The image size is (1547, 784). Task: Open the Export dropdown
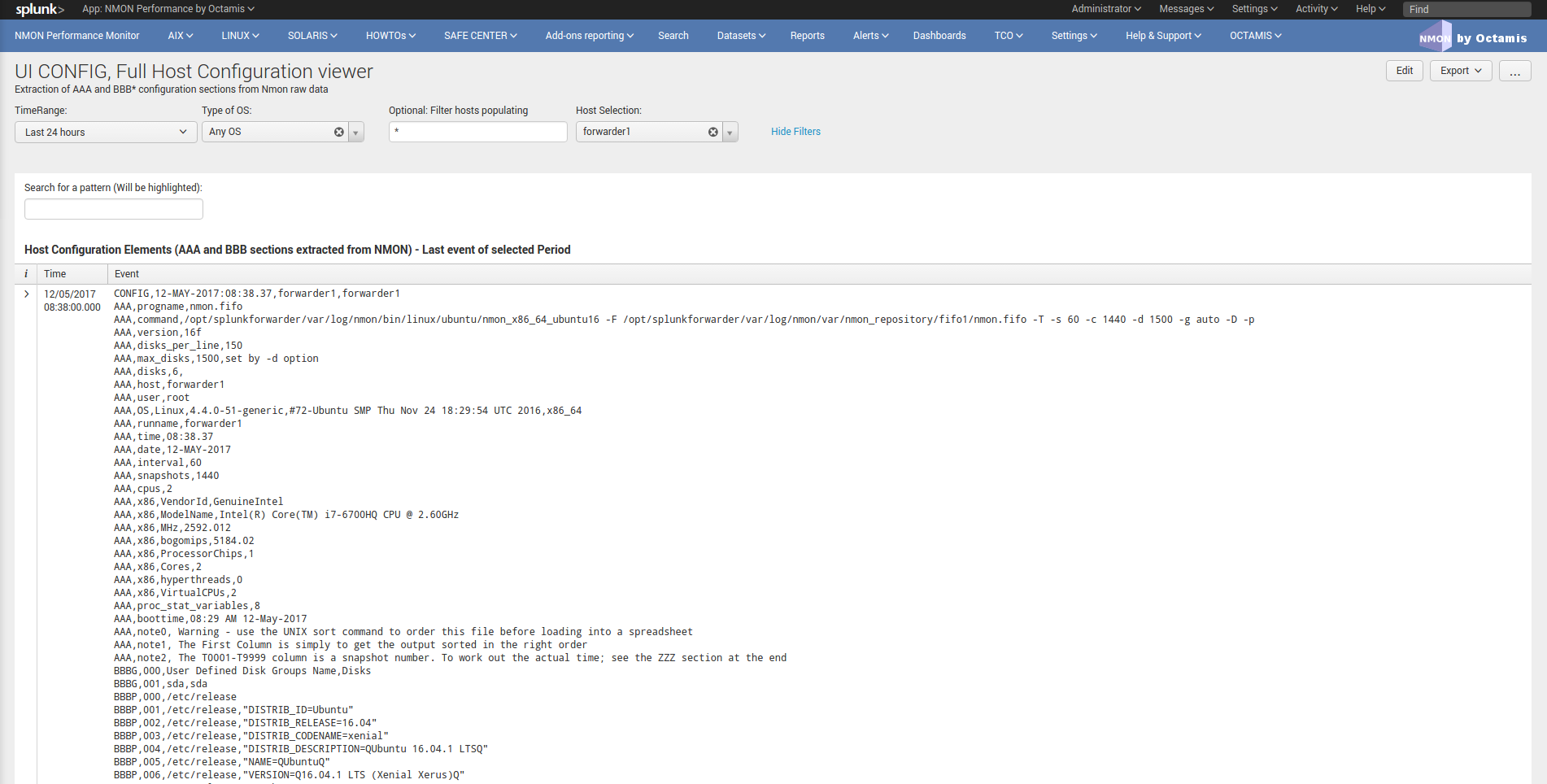(1460, 72)
